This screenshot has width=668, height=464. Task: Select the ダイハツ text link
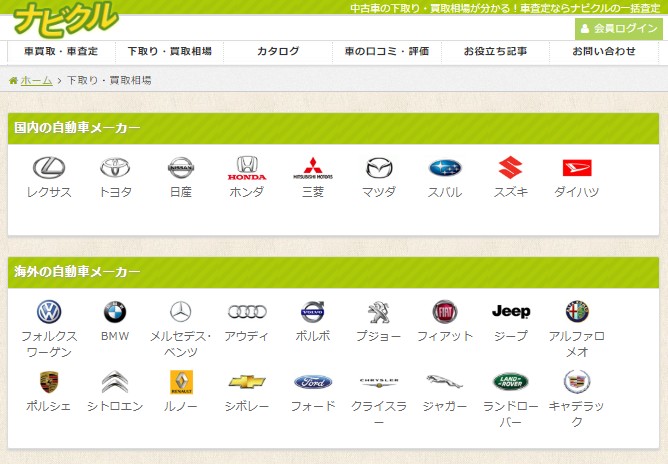coord(577,192)
